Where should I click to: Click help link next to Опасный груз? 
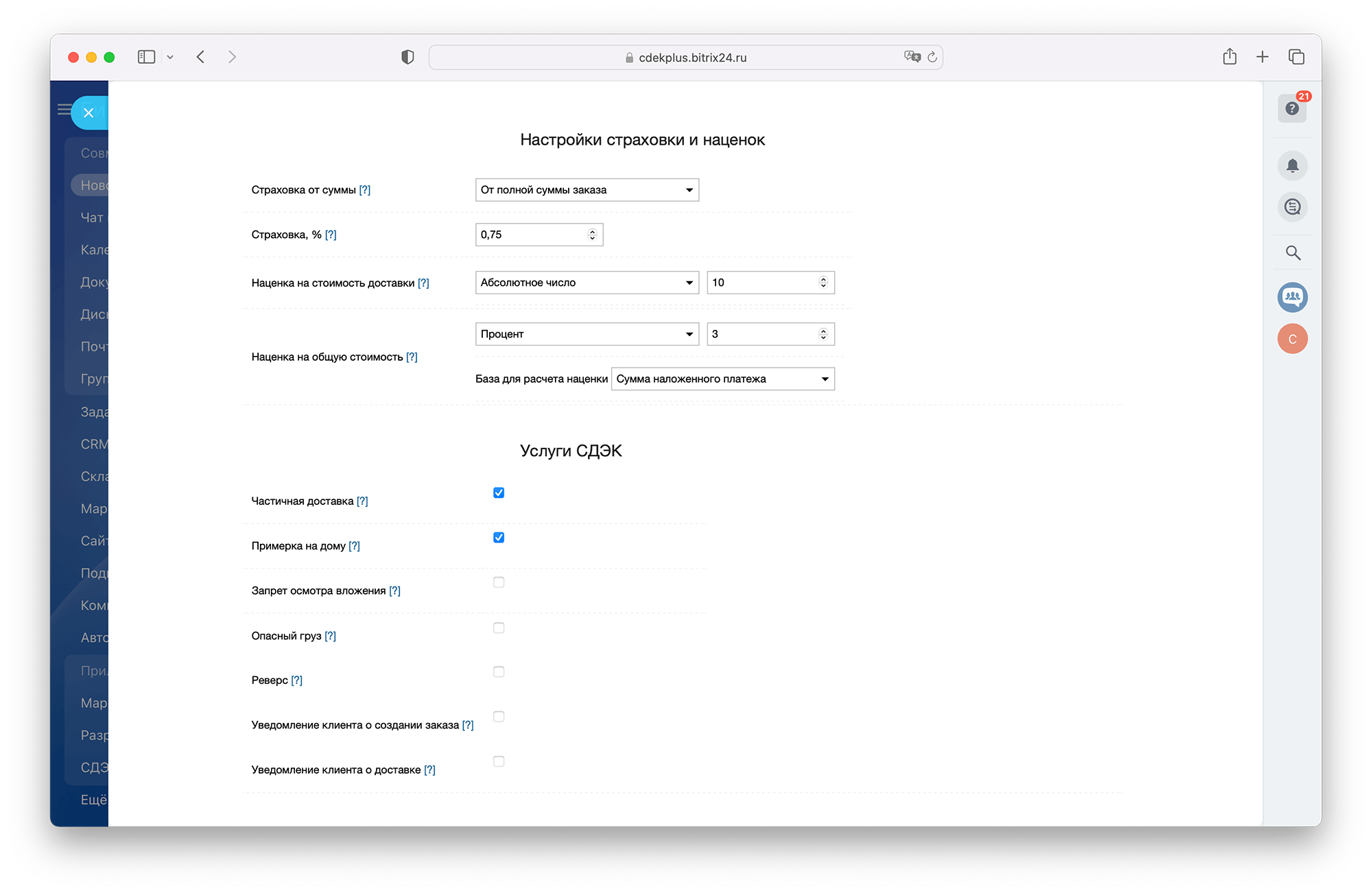point(330,636)
